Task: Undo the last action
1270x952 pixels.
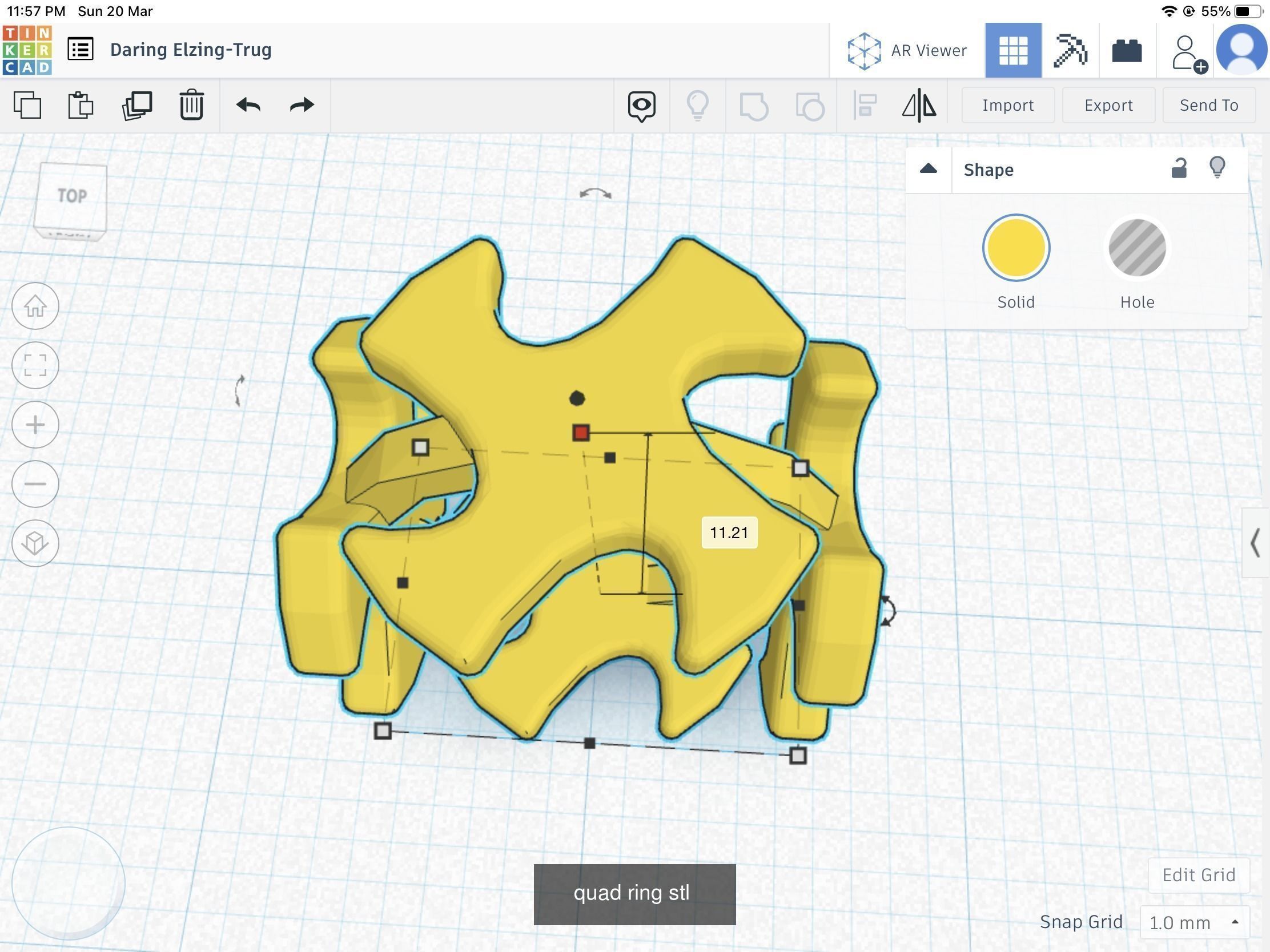Action: click(x=248, y=106)
